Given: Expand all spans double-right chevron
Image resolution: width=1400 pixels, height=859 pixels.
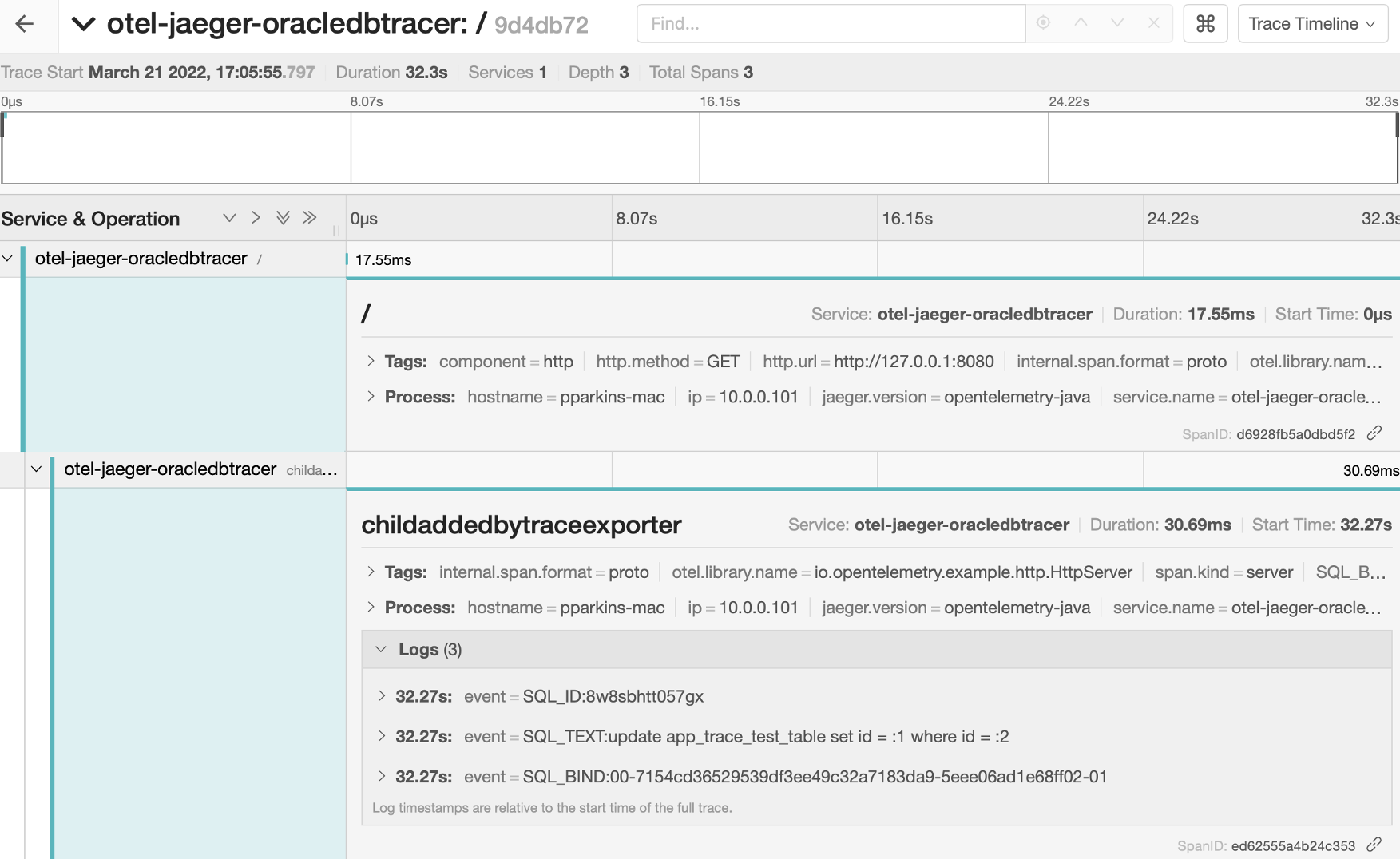Looking at the screenshot, I should (x=309, y=218).
